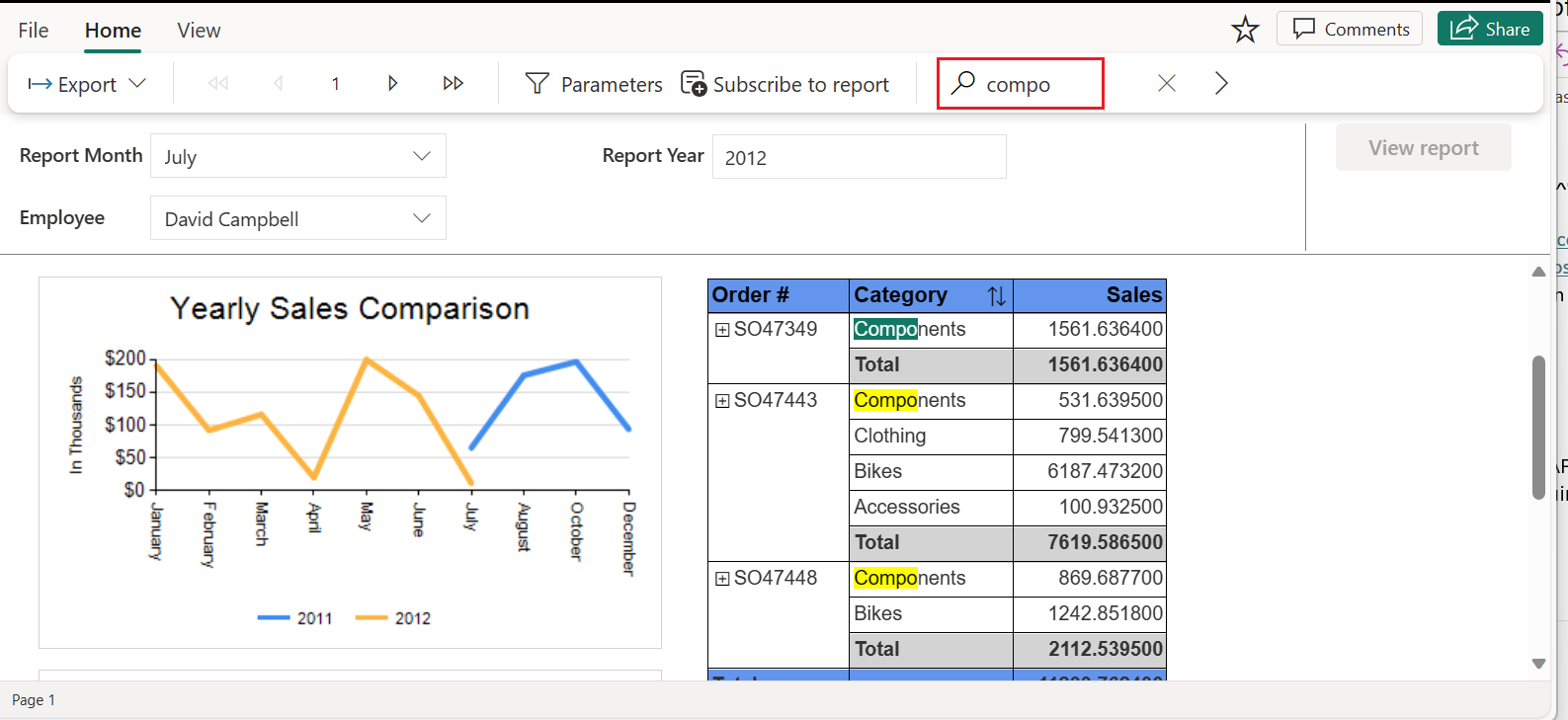Click the Share button
This screenshot has width=1568, height=720.
click(x=1490, y=29)
